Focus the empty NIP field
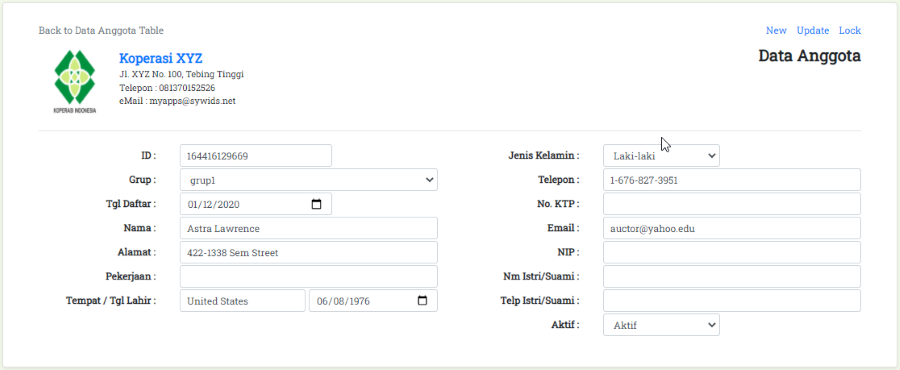900x370 pixels. pos(732,252)
